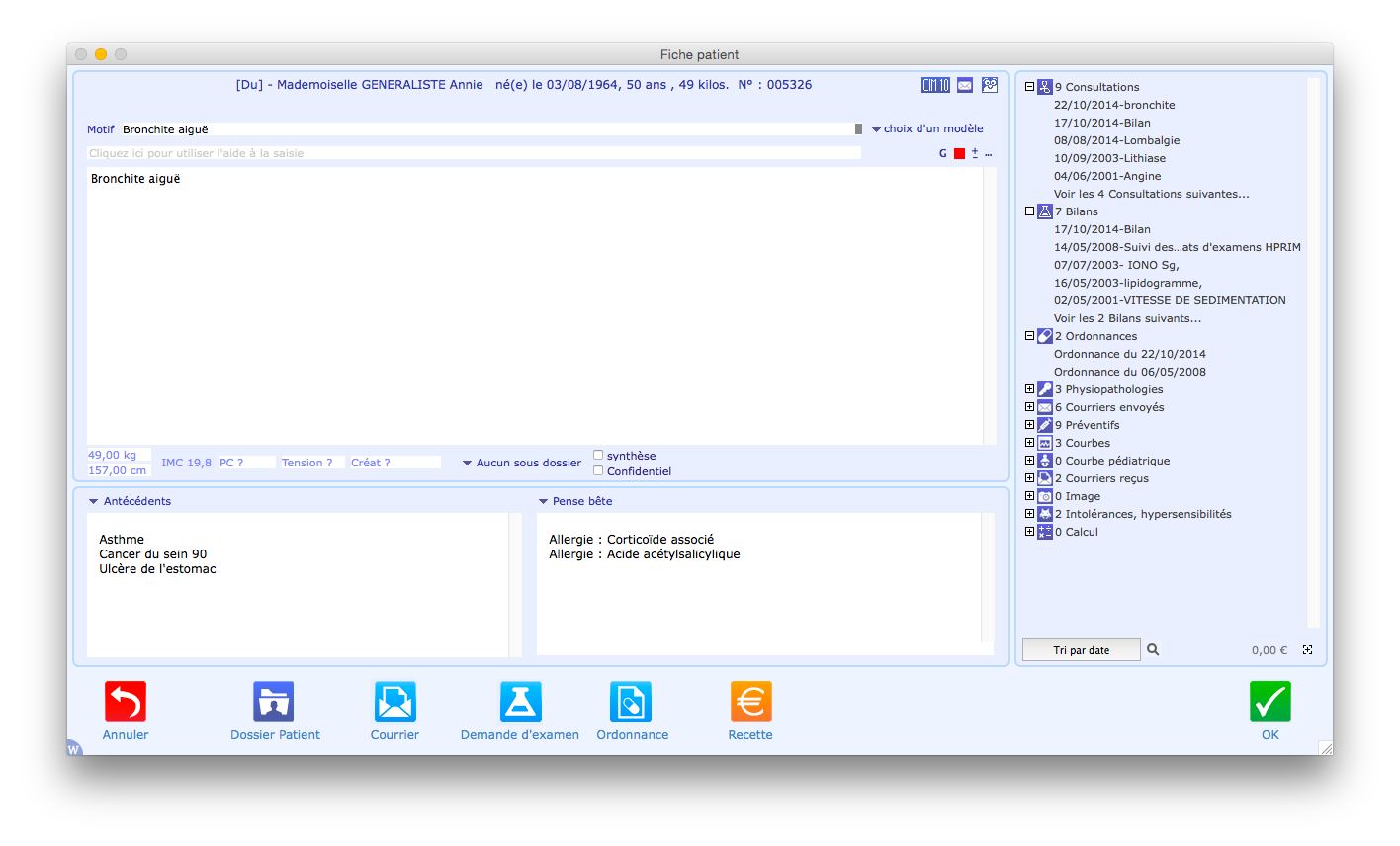Collapse the 9 Consultations node
The image size is (1400, 846).
tap(1029, 87)
